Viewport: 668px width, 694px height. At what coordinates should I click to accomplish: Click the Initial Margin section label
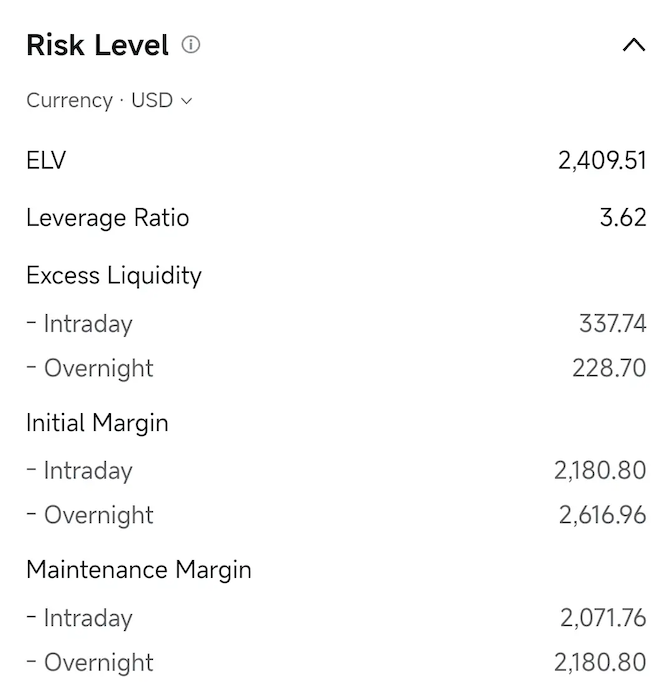pos(97,423)
